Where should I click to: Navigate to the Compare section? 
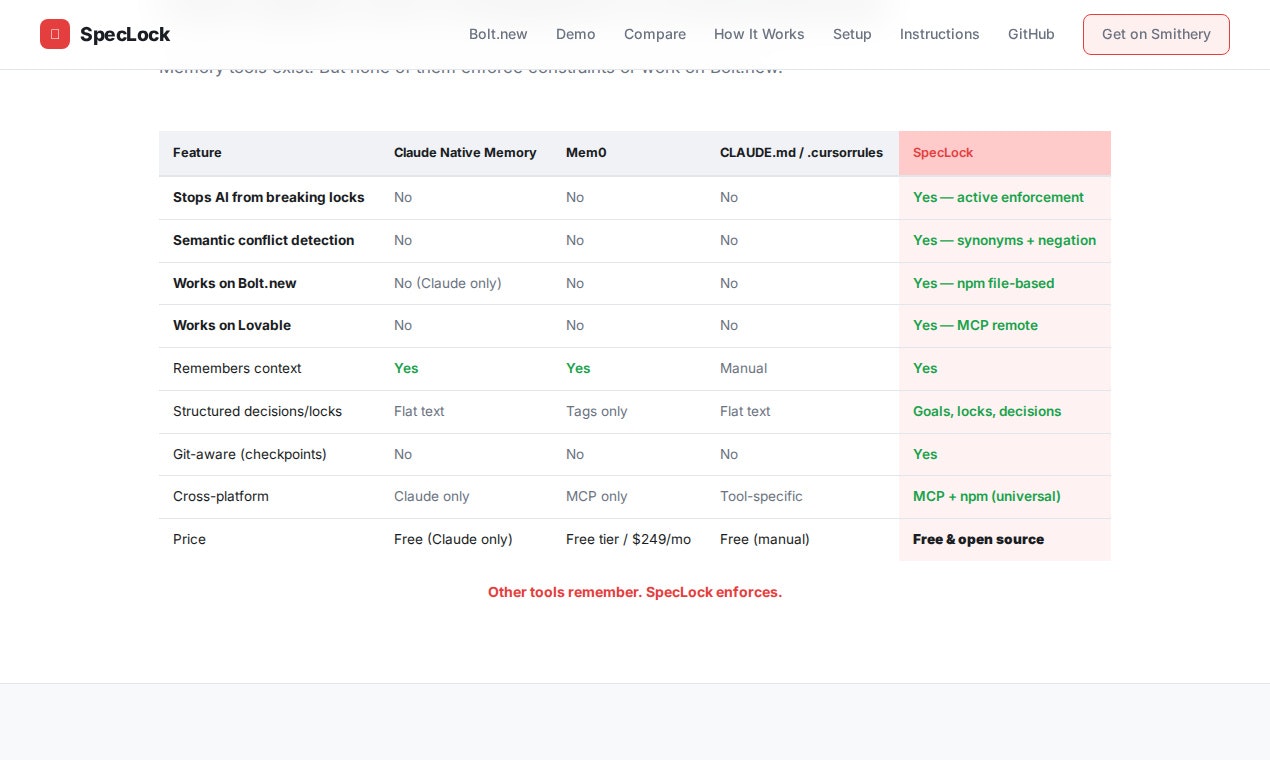(655, 34)
